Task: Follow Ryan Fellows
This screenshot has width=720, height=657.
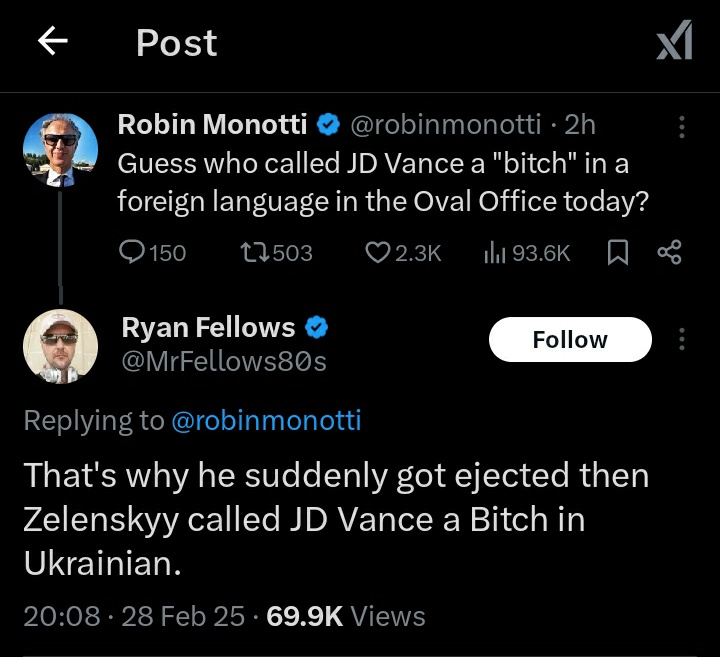Action: point(570,340)
